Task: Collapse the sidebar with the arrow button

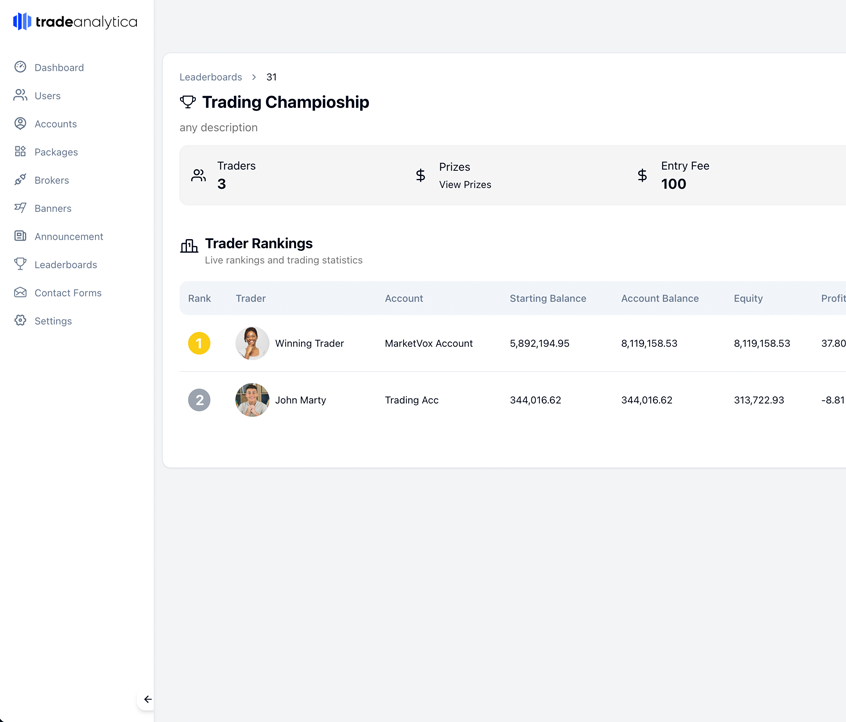Action: tap(147, 699)
